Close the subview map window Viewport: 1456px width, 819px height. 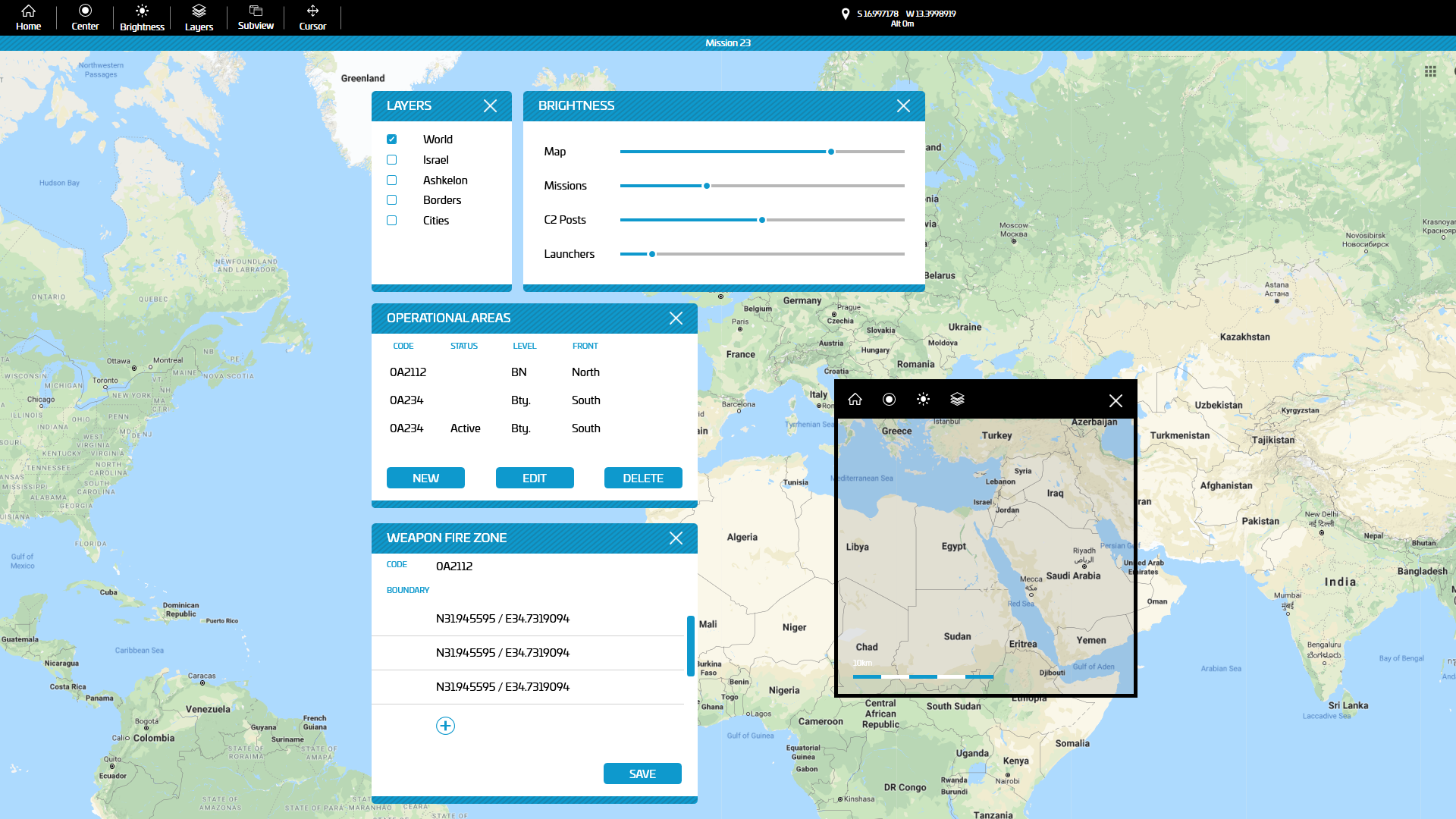coord(1116,400)
